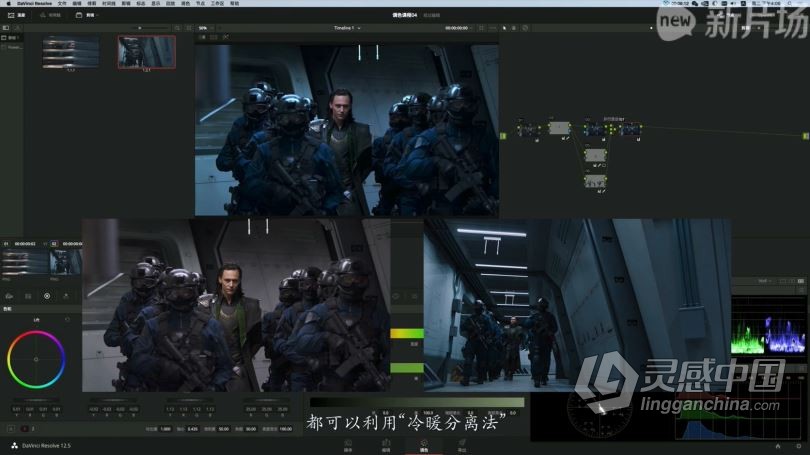Screen dimensions: 810x455
Task: Click the circular bypass icon in node toolbar
Action: pos(525,28)
